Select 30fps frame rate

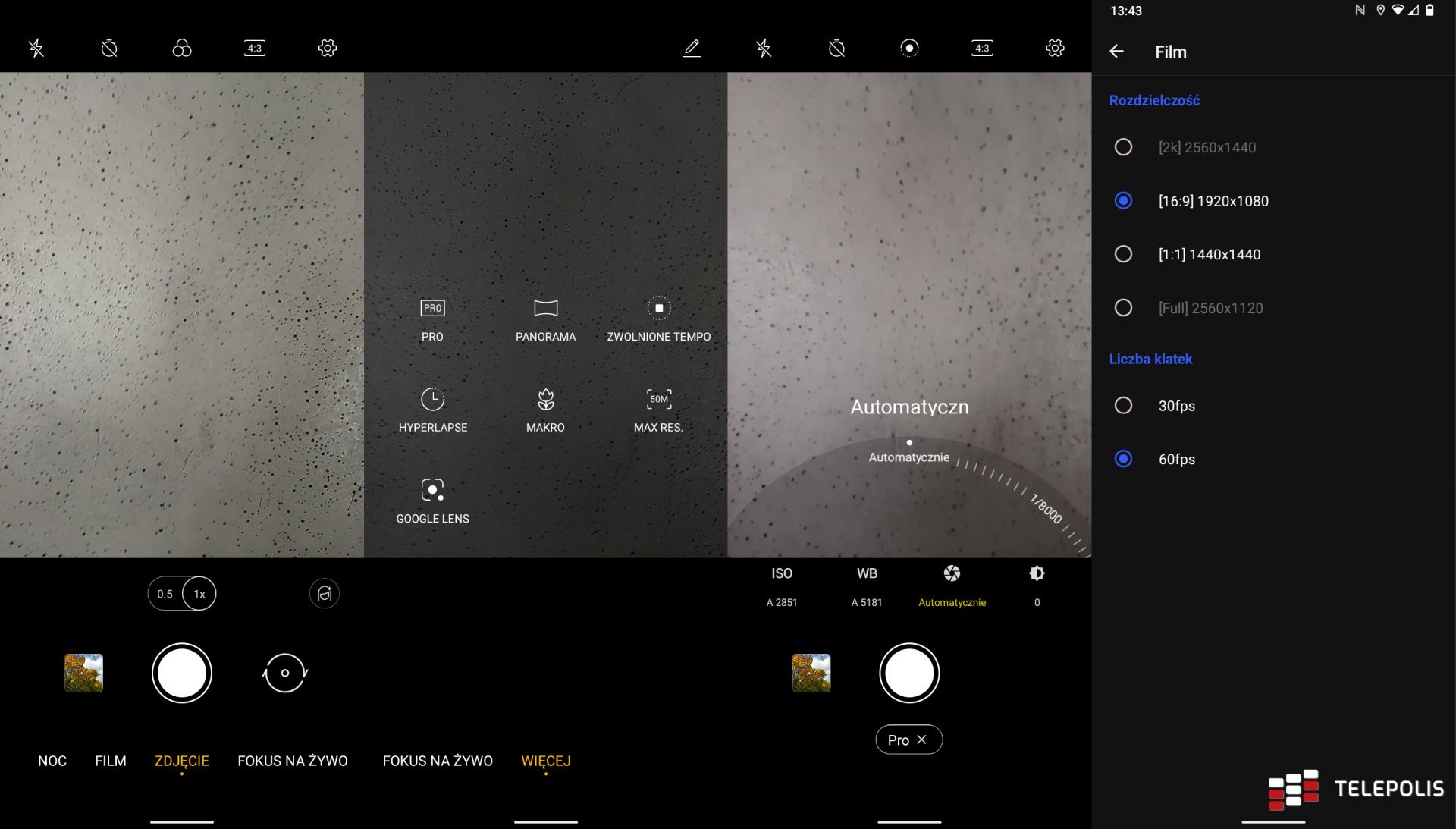coord(1123,406)
